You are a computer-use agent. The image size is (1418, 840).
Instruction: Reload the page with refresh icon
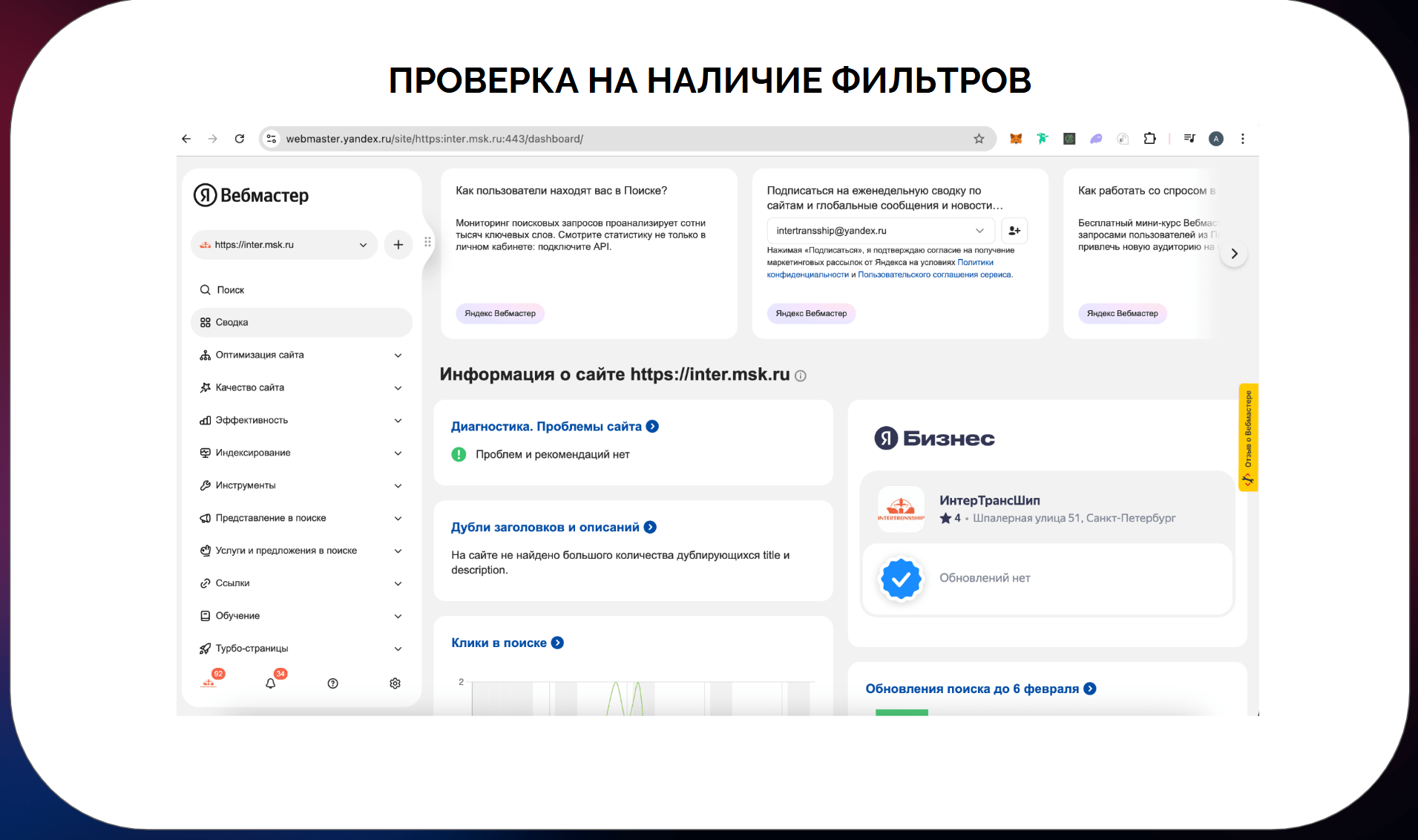click(x=240, y=139)
